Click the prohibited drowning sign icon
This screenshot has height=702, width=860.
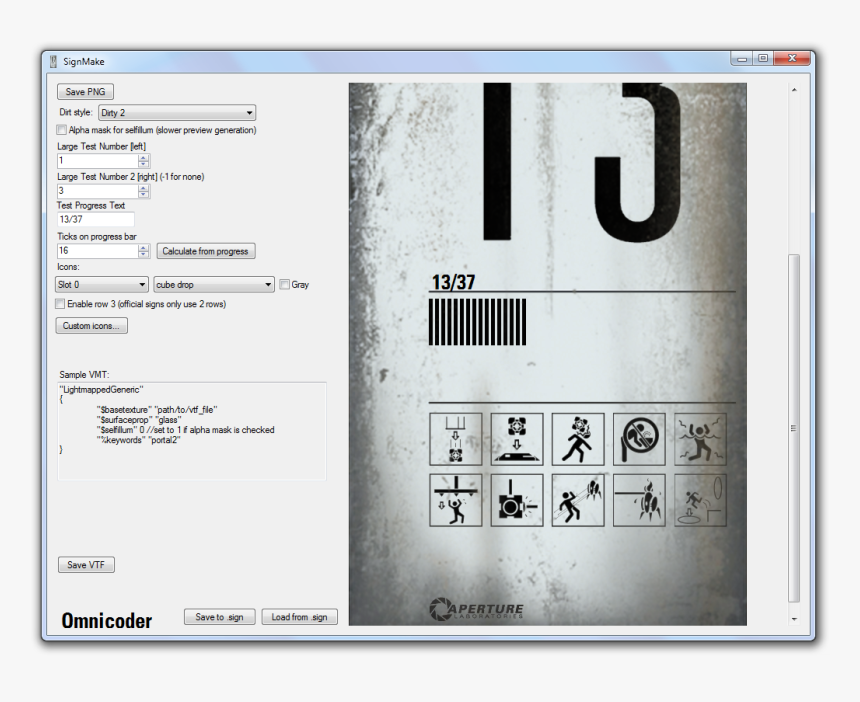point(639,439)
